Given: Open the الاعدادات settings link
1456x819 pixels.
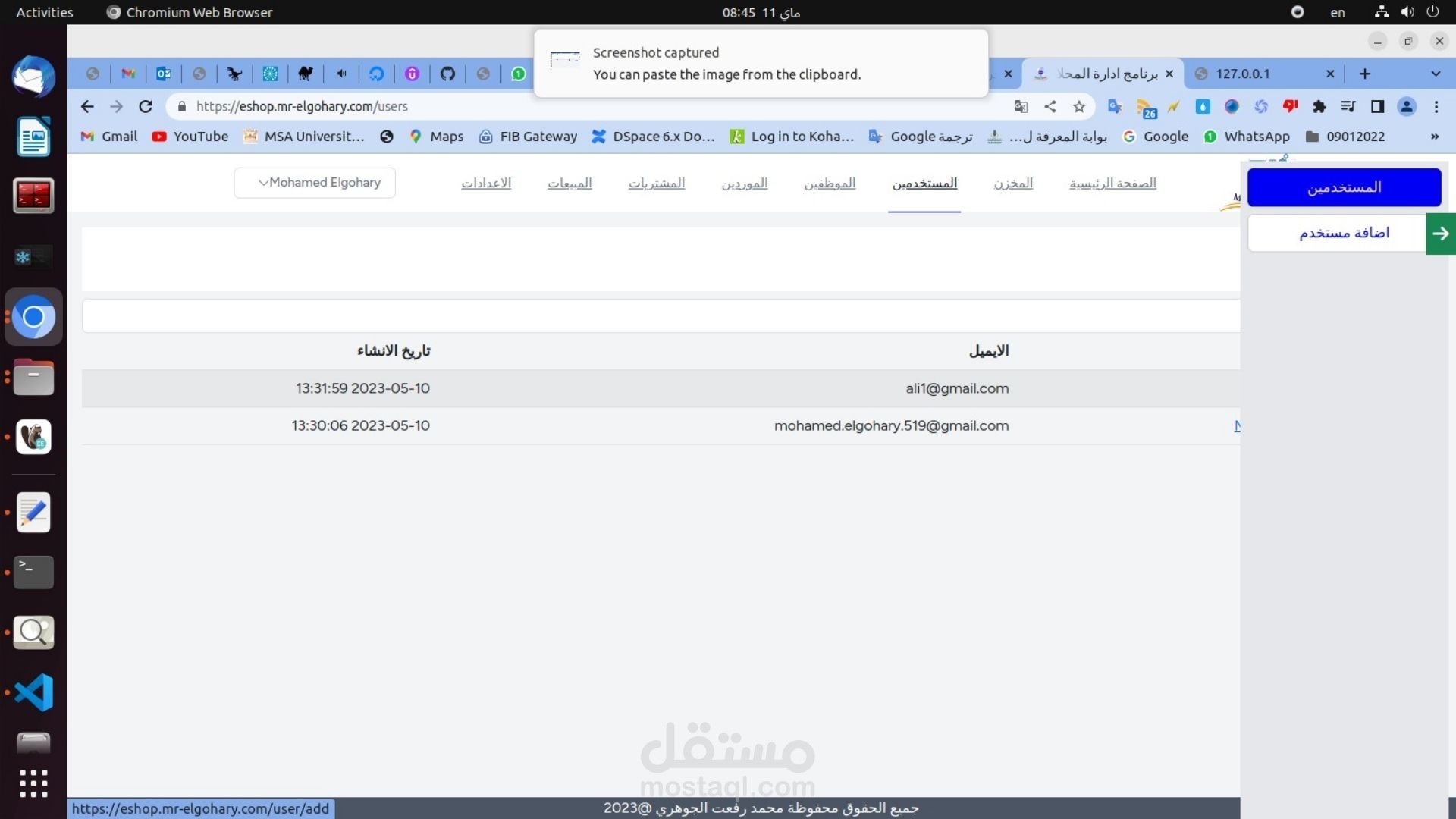Looking at the screenshot, I should point(486,184).
